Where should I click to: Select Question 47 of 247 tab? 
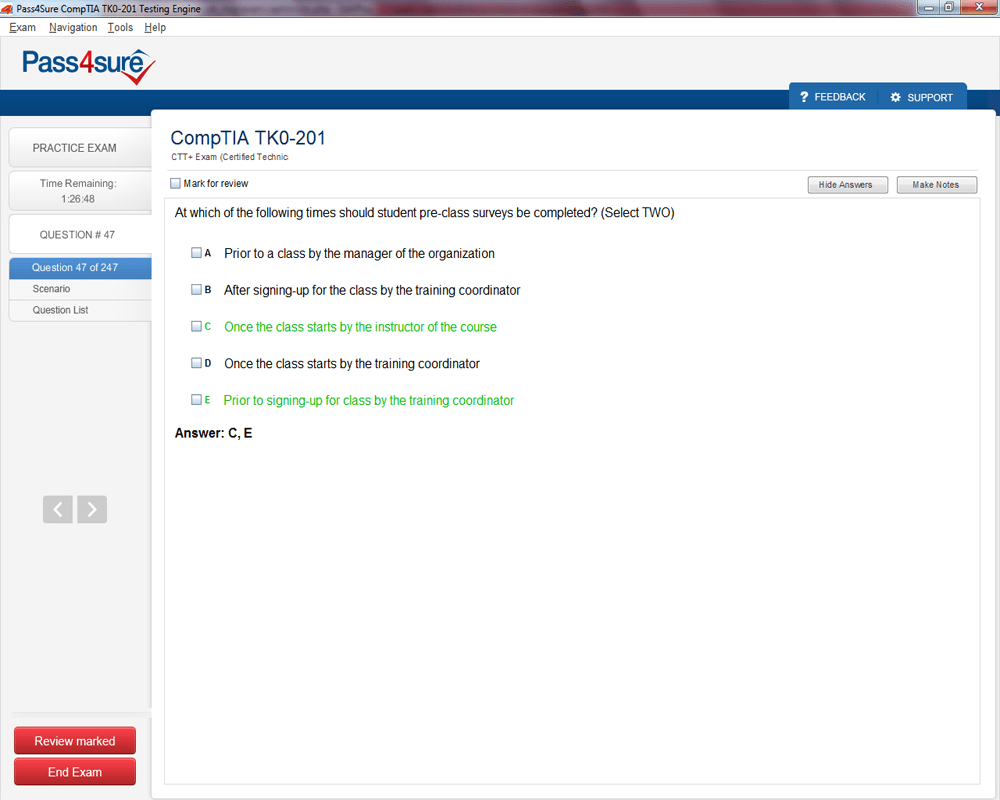pyautogui.click(x=80, y=268)
